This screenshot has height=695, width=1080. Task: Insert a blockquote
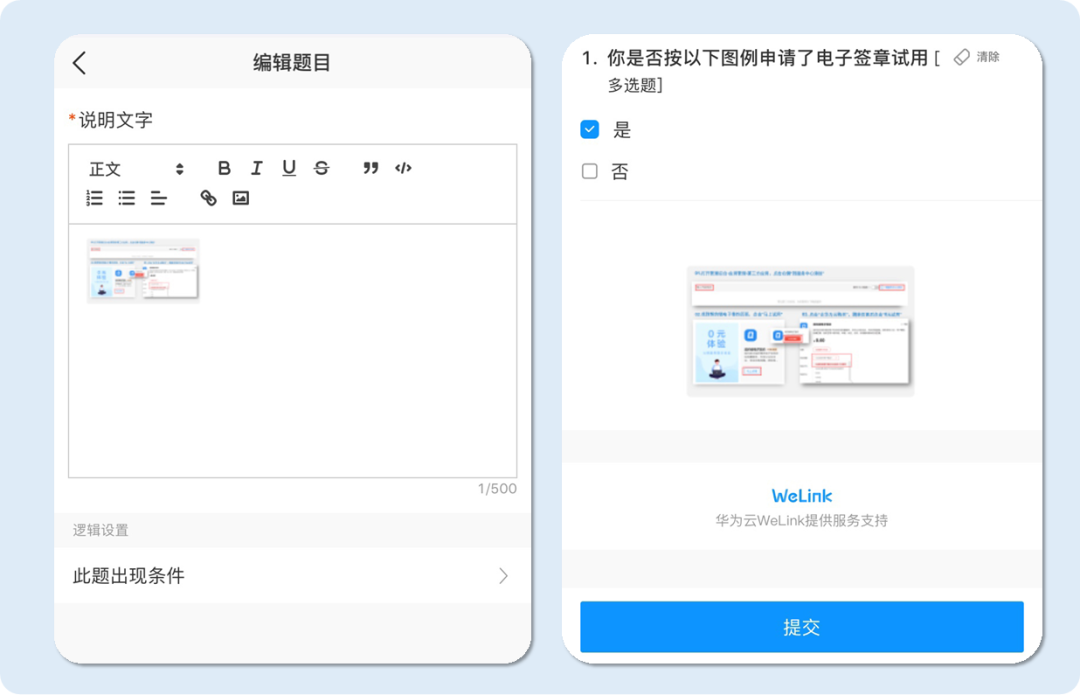tap(371, 168)
